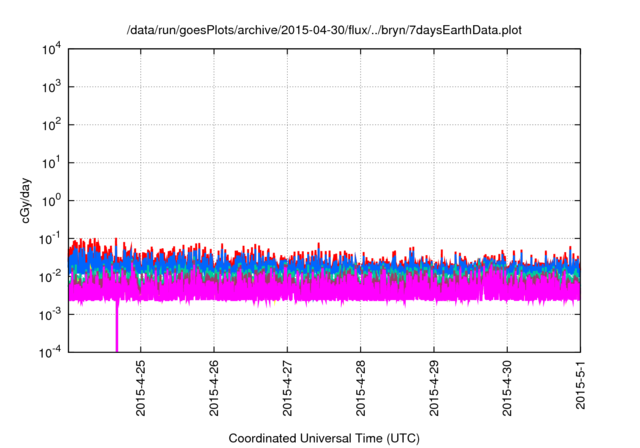Viewport: 640px width, 448px height.
Task: Click the 10^-2 y-axis tick label
Action: tap(50, 277)
